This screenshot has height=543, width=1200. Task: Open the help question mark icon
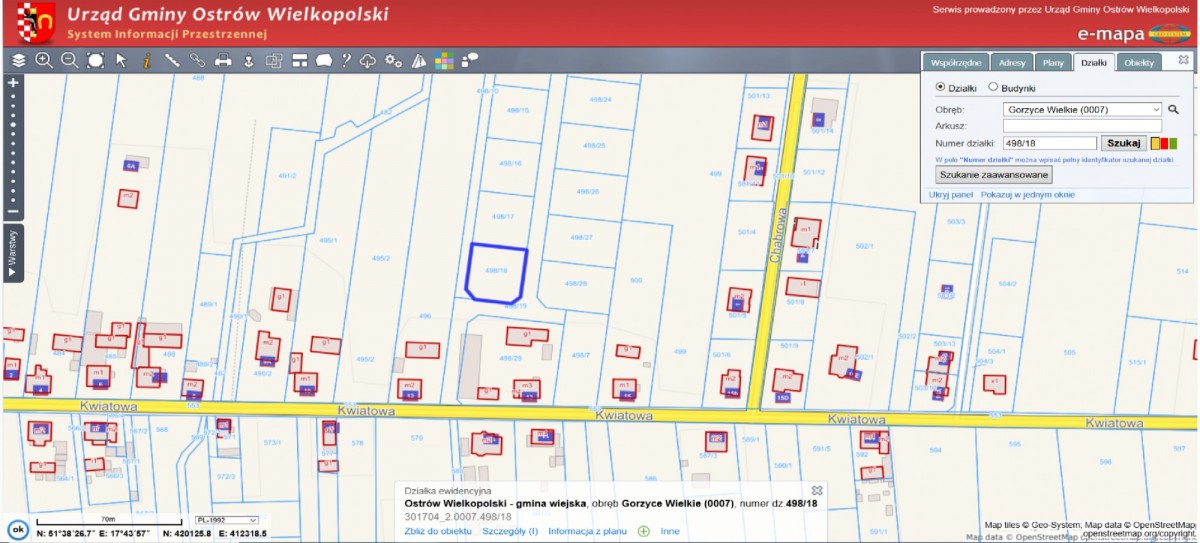[x=346, y=60]
